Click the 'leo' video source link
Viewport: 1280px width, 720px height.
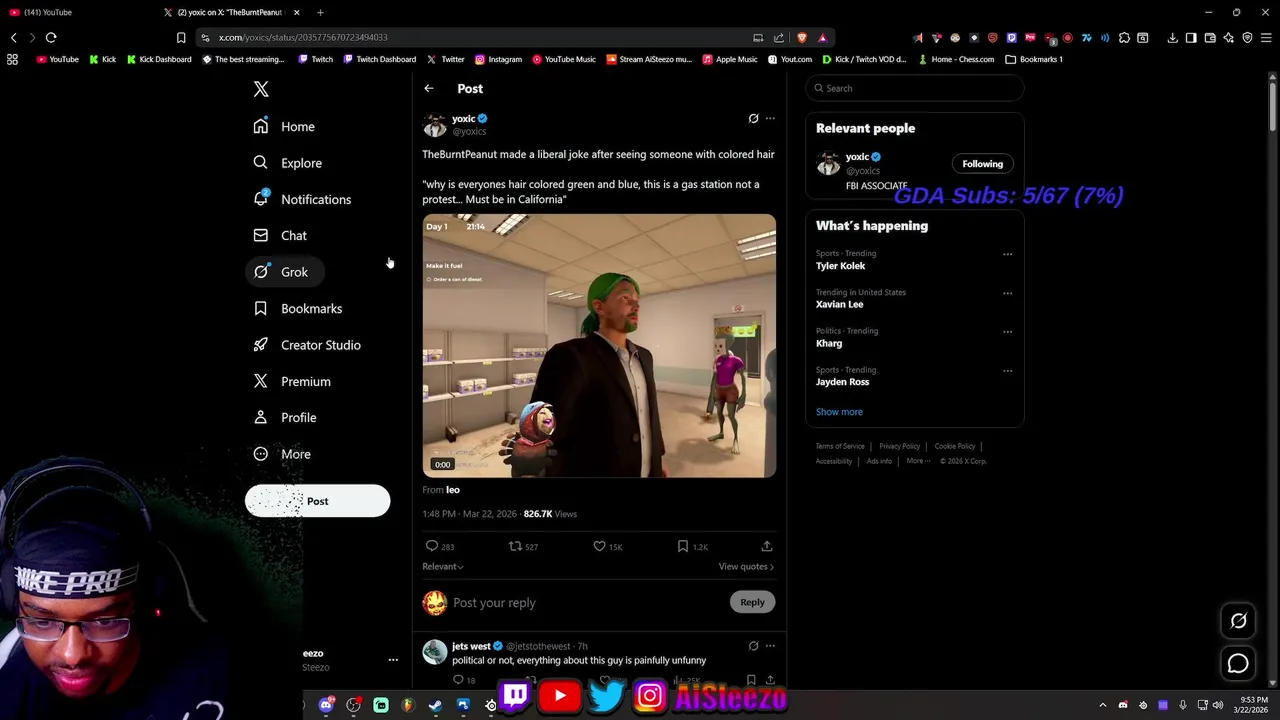click(x=453, y=490)
